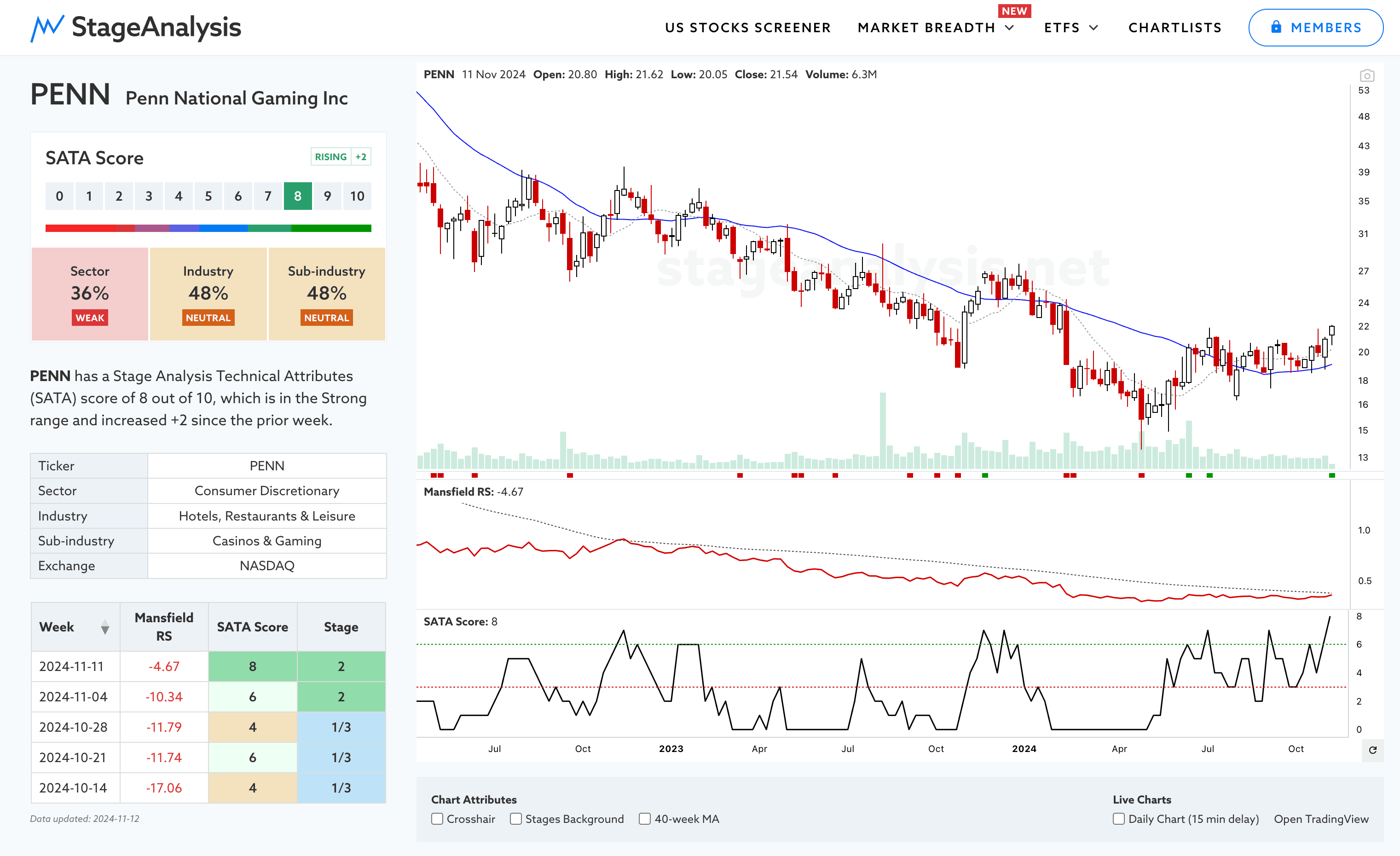Click the StageAnalysis site title

(156, 27)
